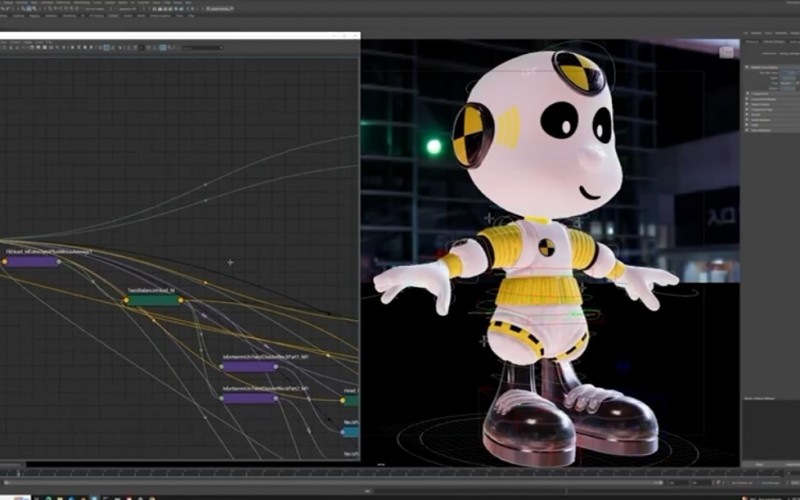Click the yellow input port of TwistBalancerHead_M node
Viewport: 800px width, 500px height.
point(125,299)
